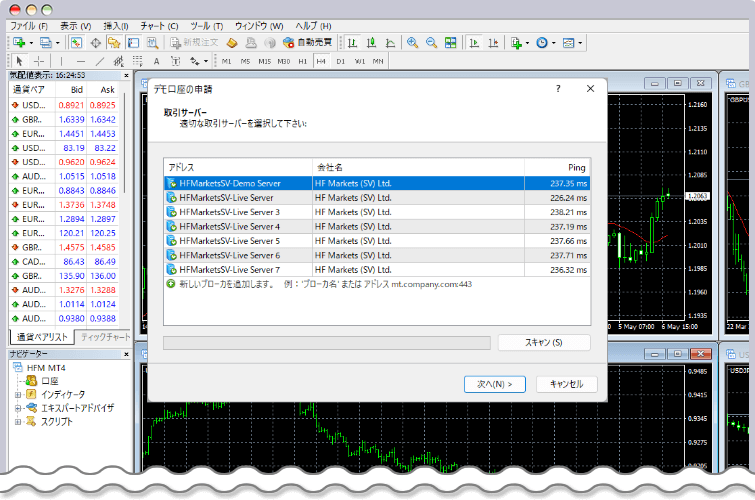Select the 通貨ペアリスト tab
This screenshot has height=500, width=755.
tap(42, 337)
